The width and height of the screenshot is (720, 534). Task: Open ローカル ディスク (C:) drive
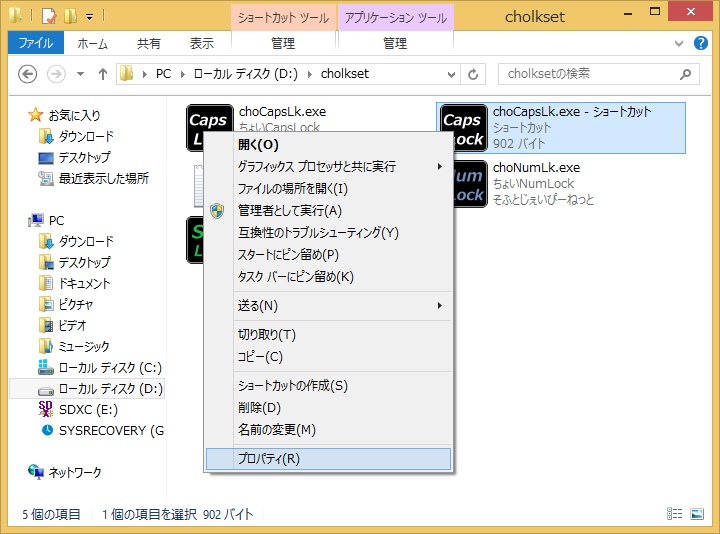coord(100,368)
